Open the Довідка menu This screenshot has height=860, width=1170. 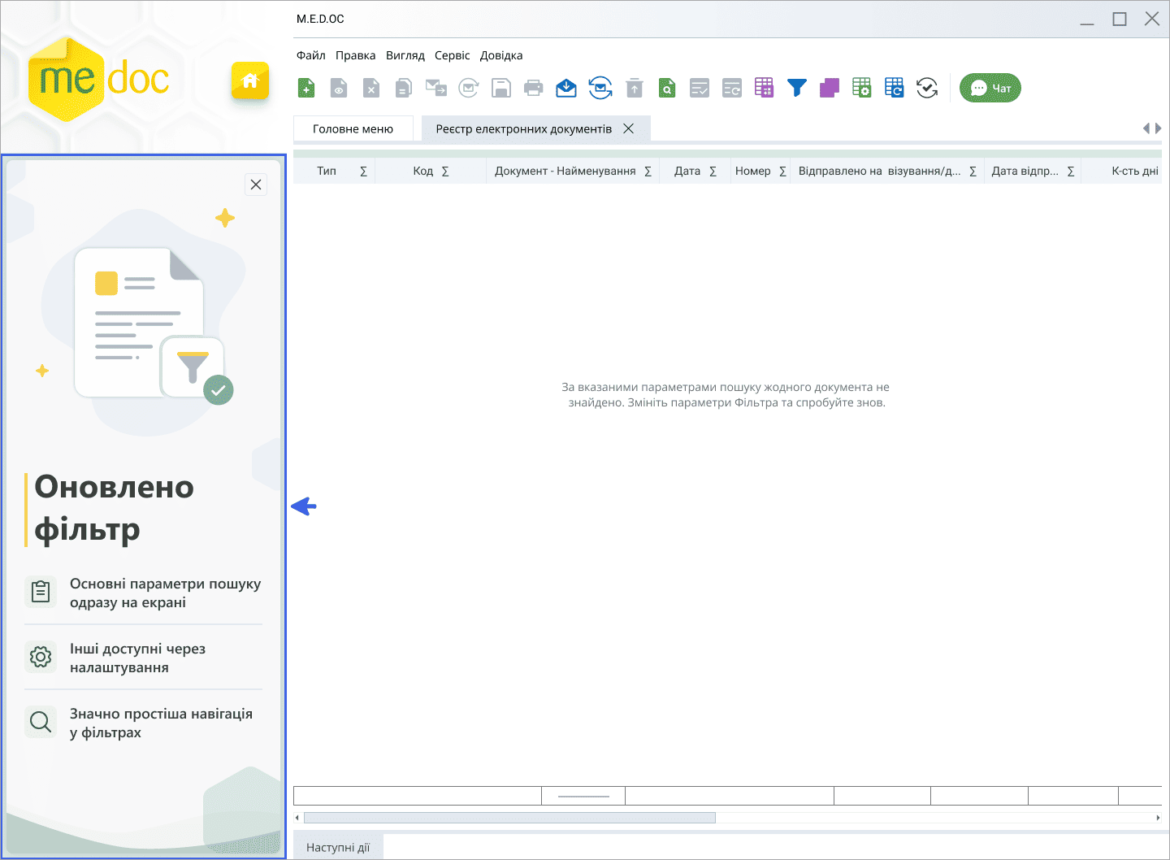point(501,55)
